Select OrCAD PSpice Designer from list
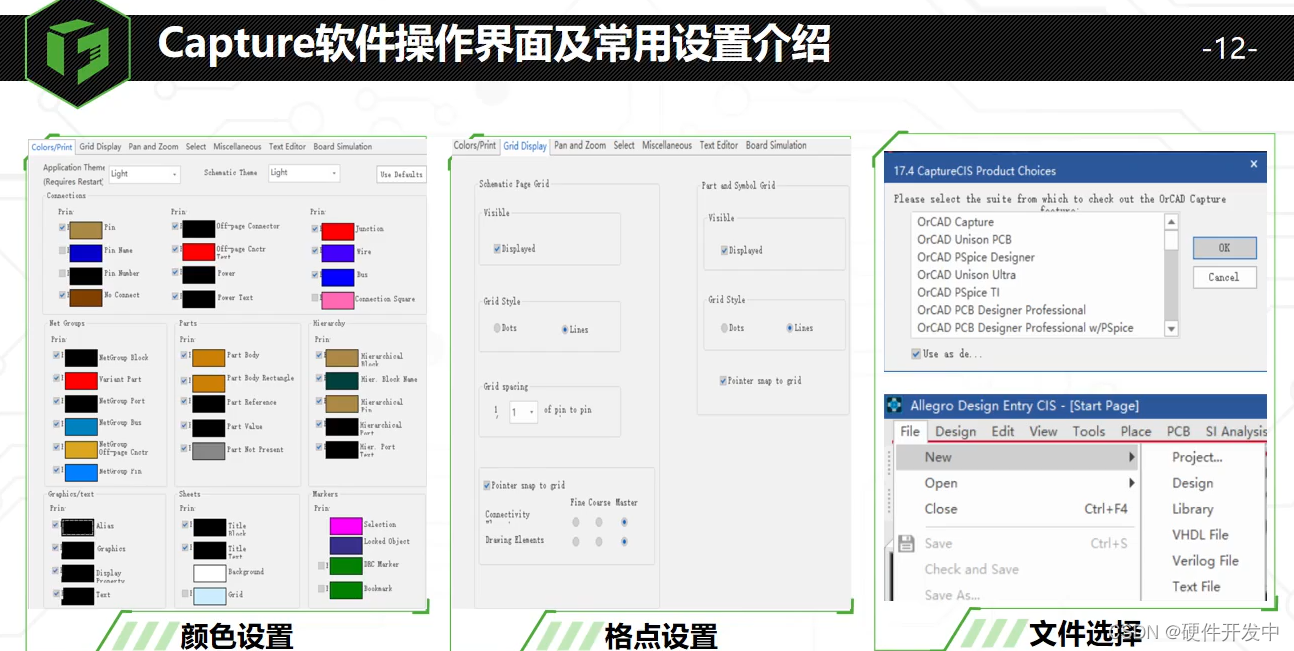 coord(976,257)
